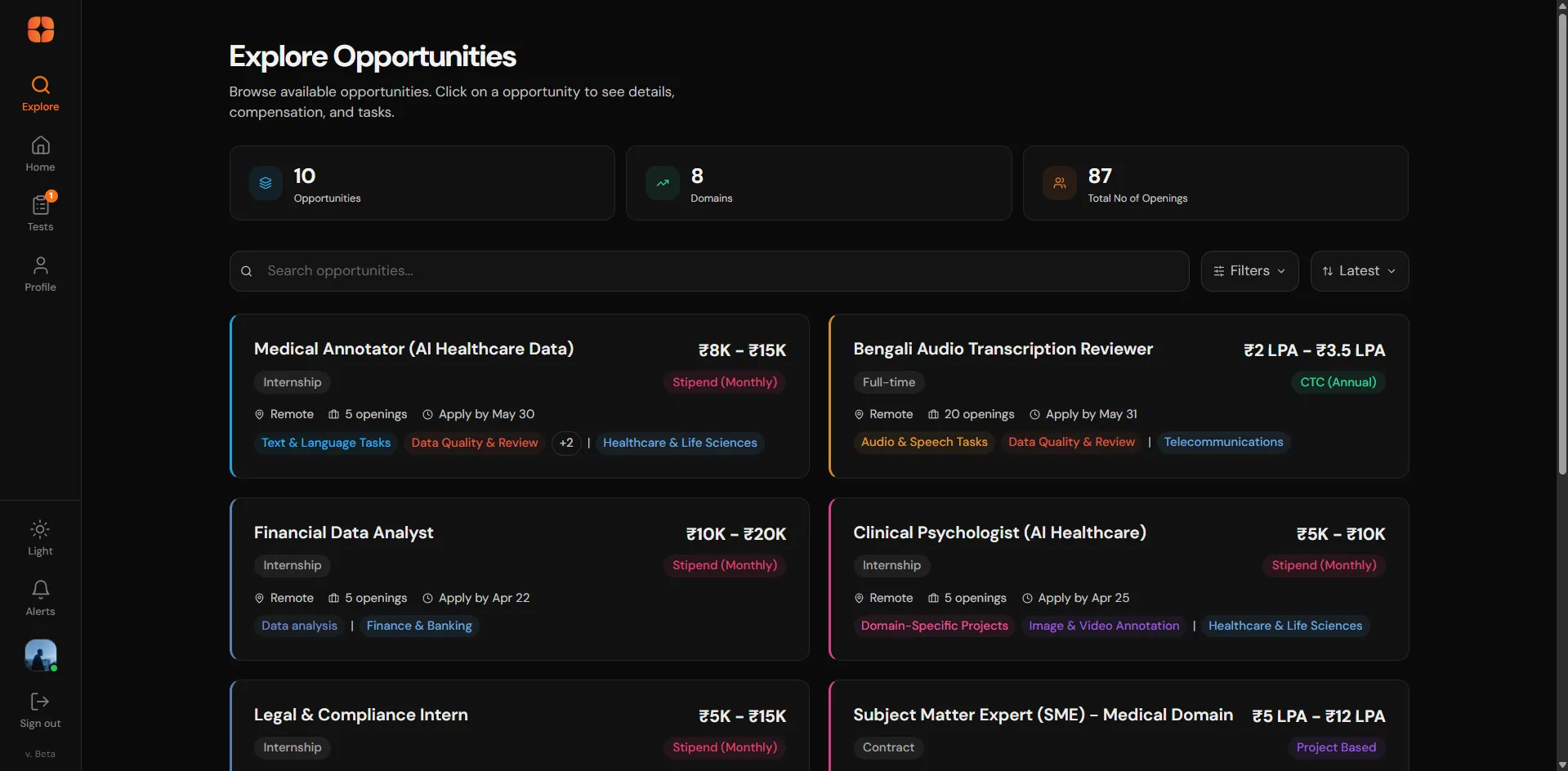Click the Domains trend icon

coord(663,183)
